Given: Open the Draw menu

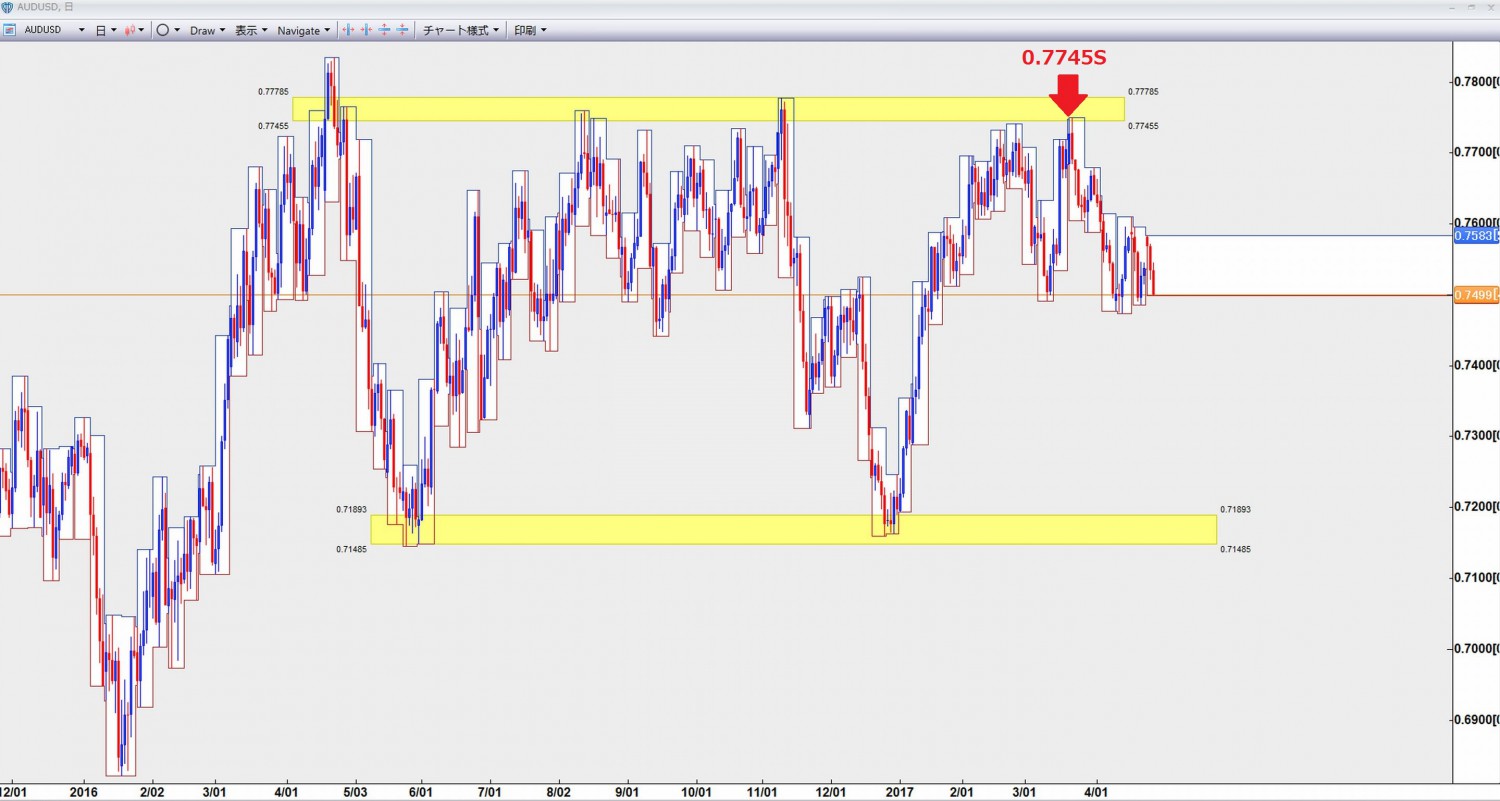Looking at the screenshot, I should click(207, 30).
